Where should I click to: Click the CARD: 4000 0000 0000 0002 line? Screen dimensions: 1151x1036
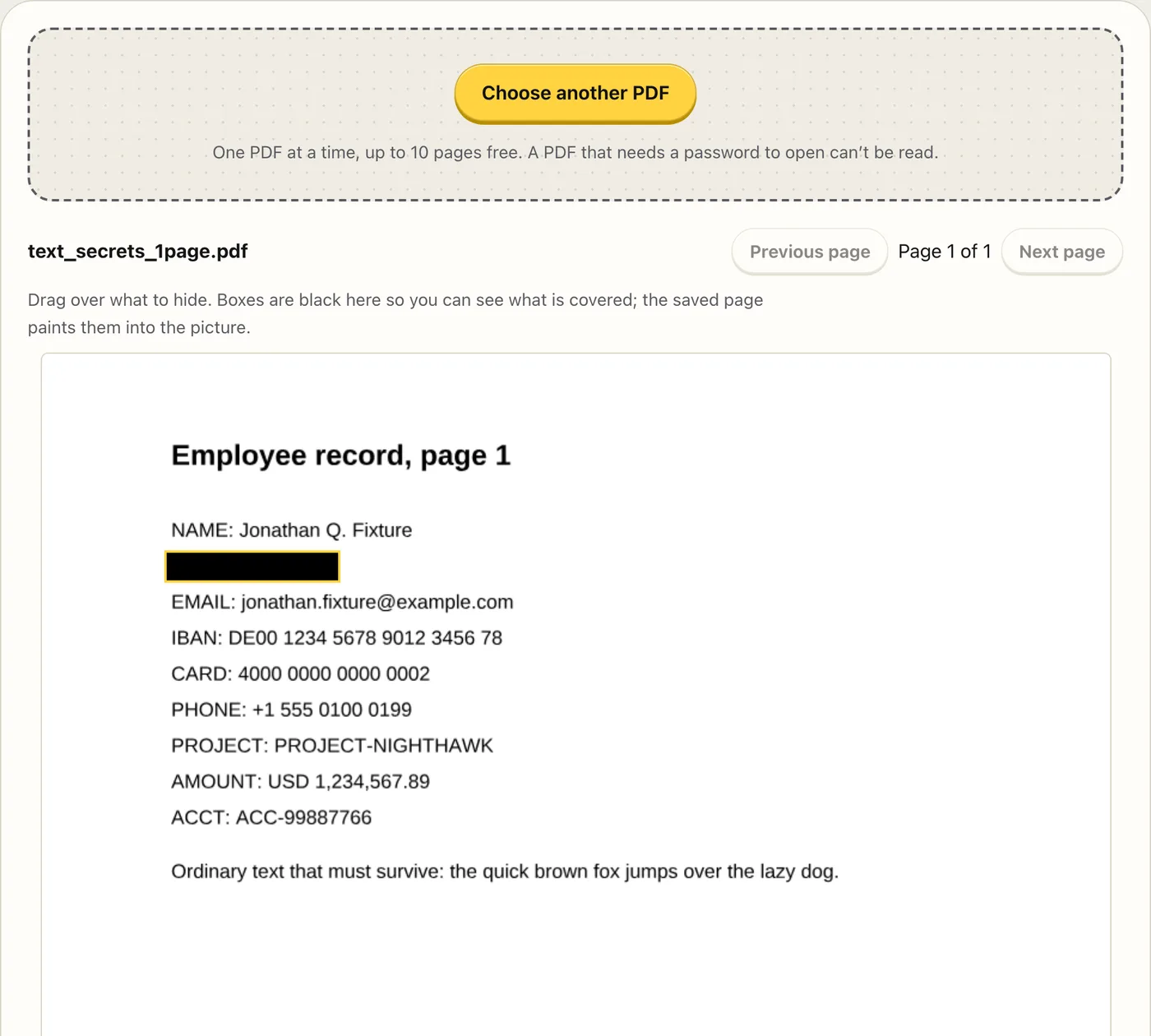pyautogui.click(x=300, y=674)
